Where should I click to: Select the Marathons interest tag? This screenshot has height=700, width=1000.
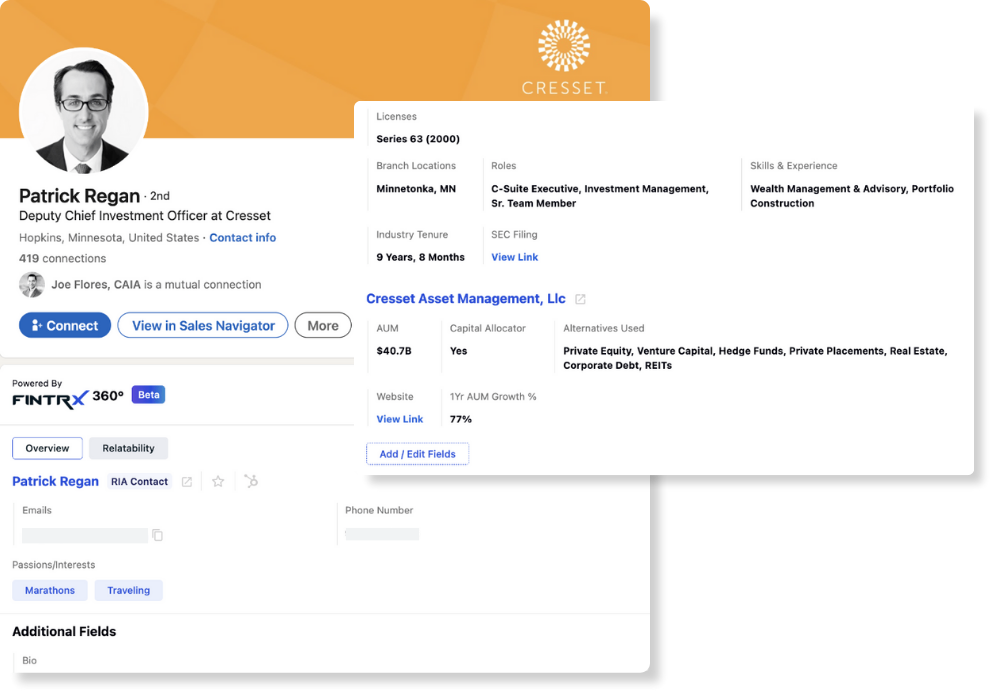50,590
